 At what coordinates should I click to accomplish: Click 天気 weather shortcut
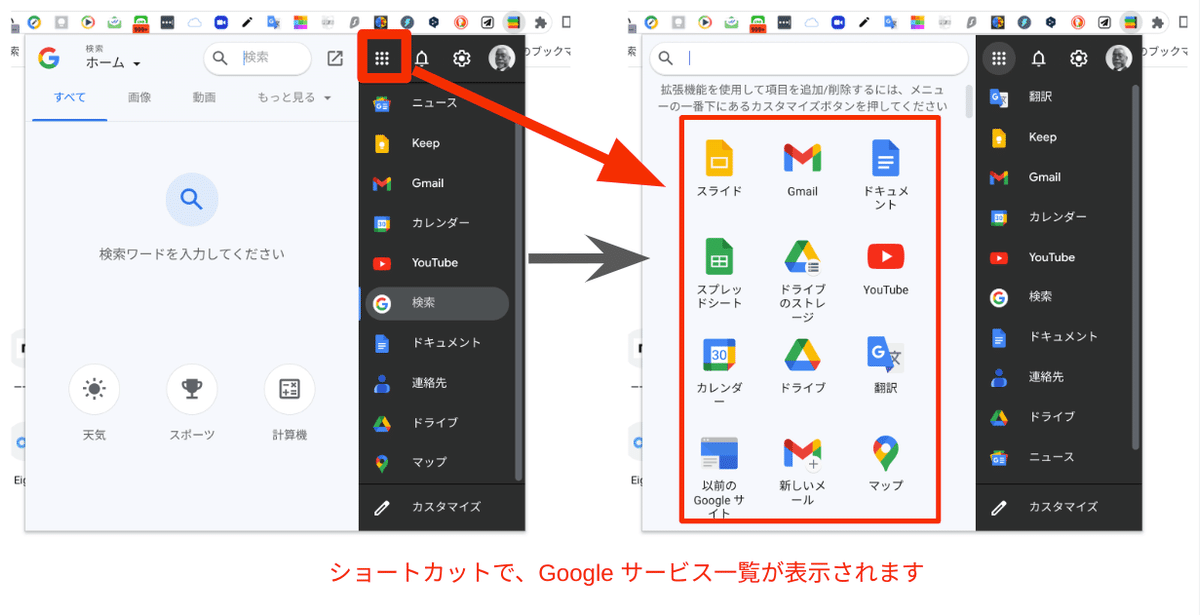coord(94,403)
